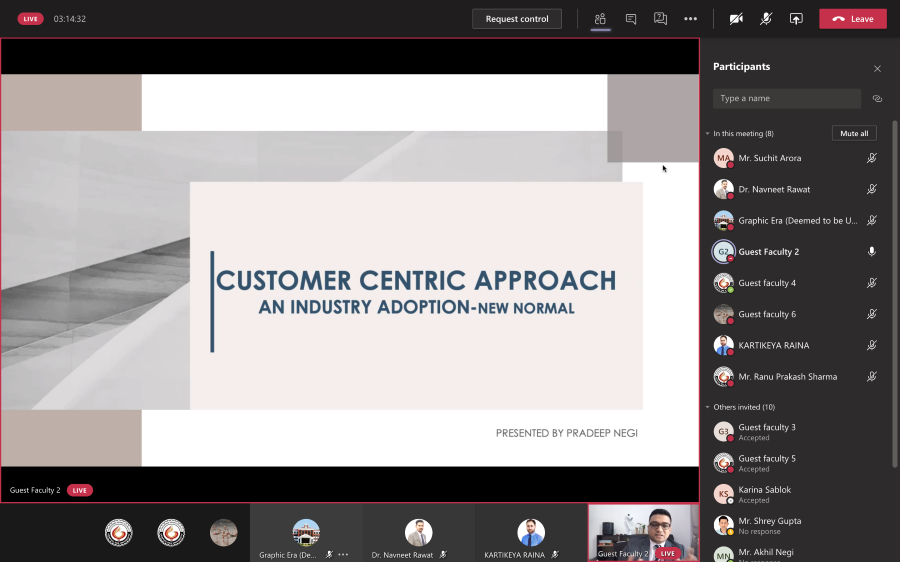900x562 pixels.
Task: Open the conversation chat icon
Action: pyautogui.click(x=630, y=19)
